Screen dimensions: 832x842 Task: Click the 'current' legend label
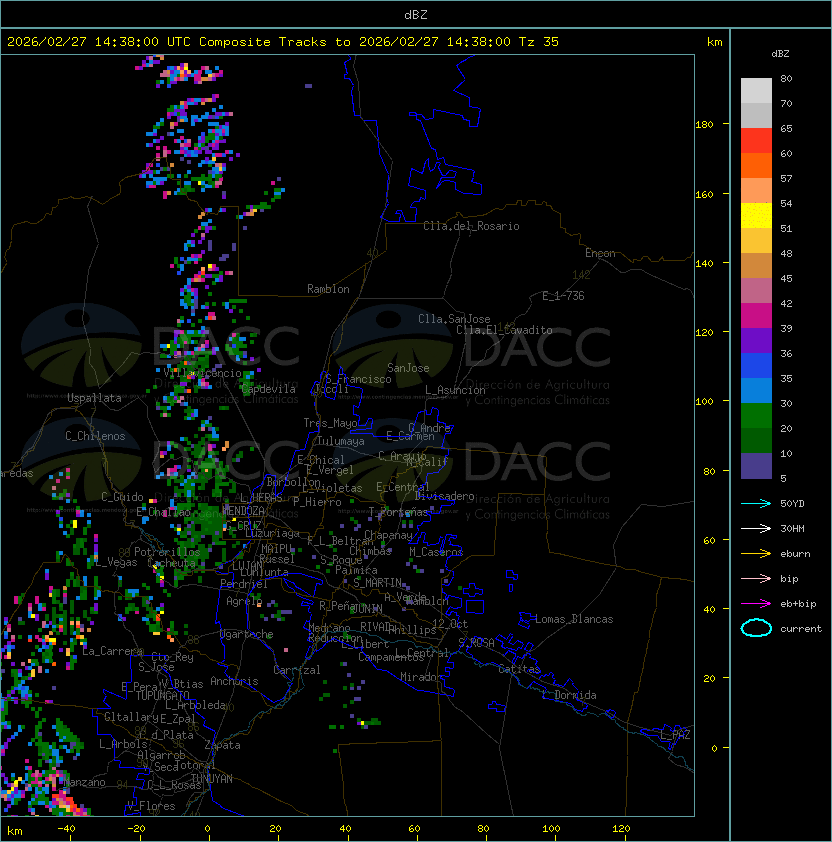coord(801,629)
